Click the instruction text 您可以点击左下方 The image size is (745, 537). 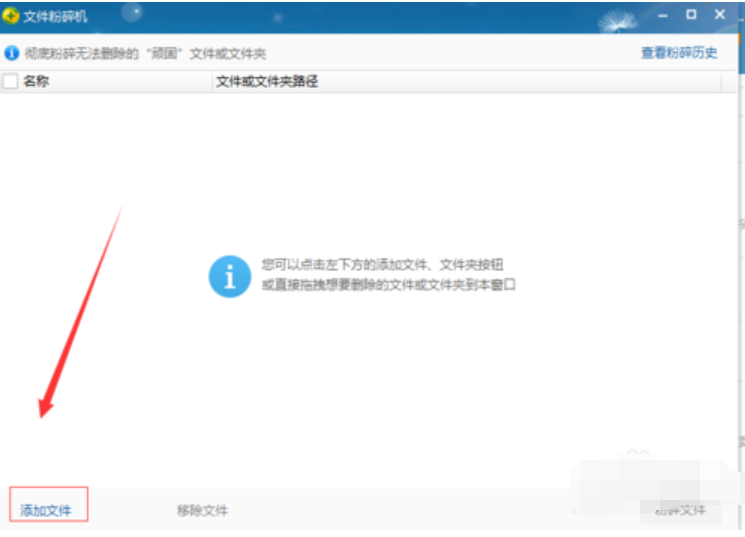[382, 265]
